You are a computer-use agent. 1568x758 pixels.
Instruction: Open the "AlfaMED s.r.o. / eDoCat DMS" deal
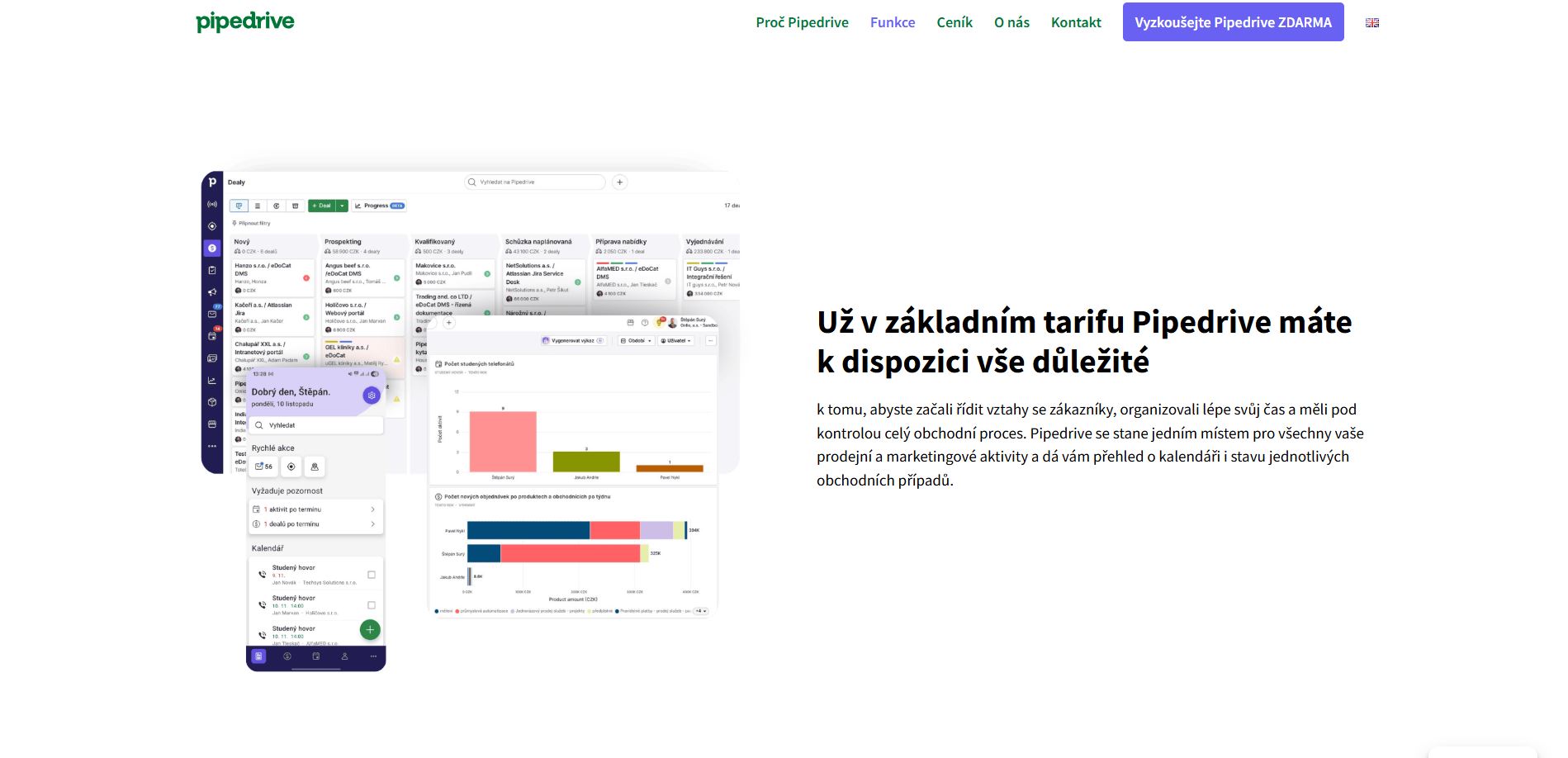coord(634,279)
